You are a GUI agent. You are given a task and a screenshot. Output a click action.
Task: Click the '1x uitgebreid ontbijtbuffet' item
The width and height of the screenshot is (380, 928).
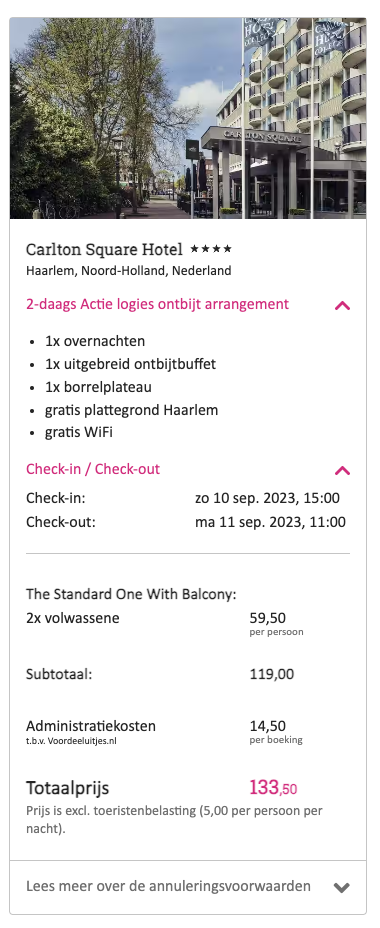130,364
